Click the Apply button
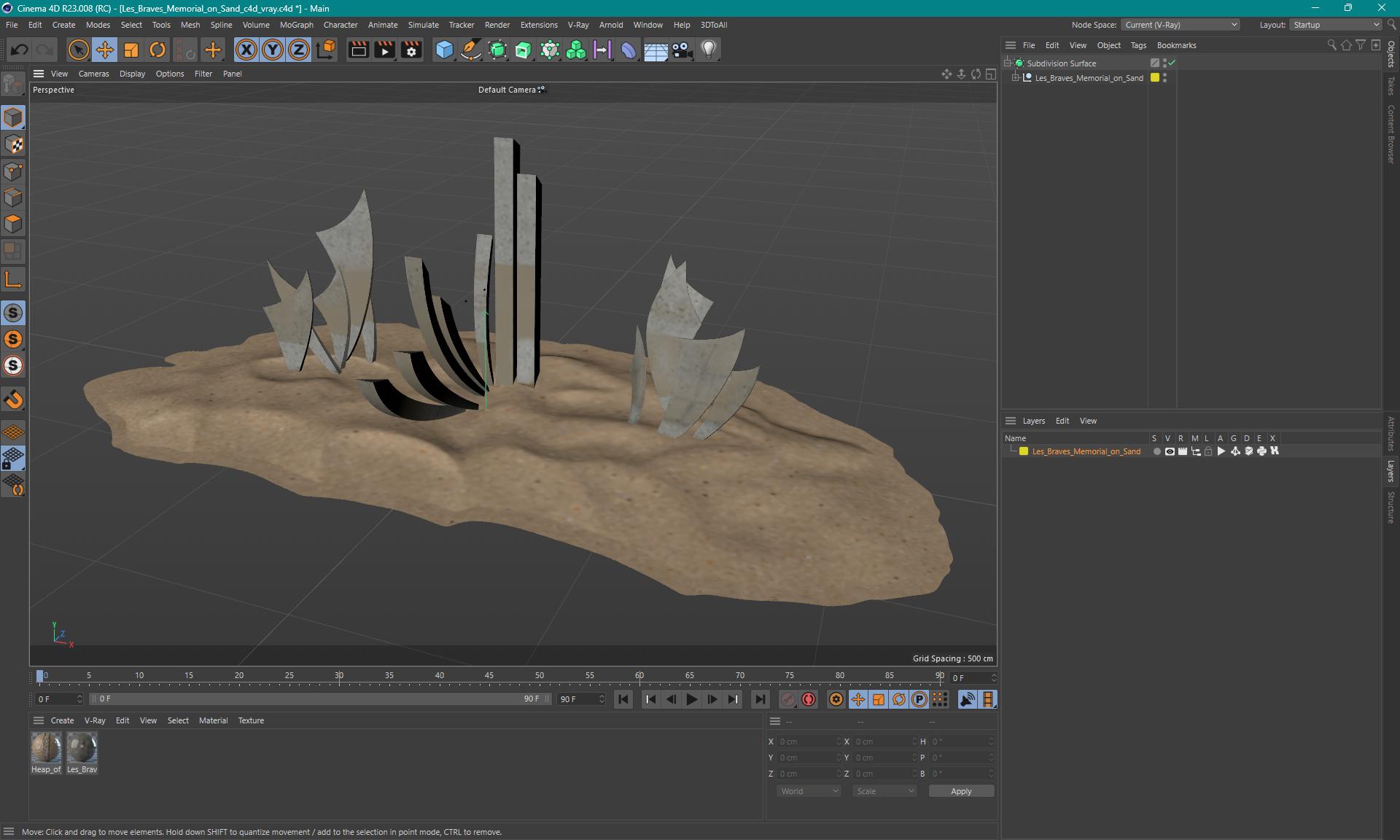1400x840 pixels. point(960,791)
